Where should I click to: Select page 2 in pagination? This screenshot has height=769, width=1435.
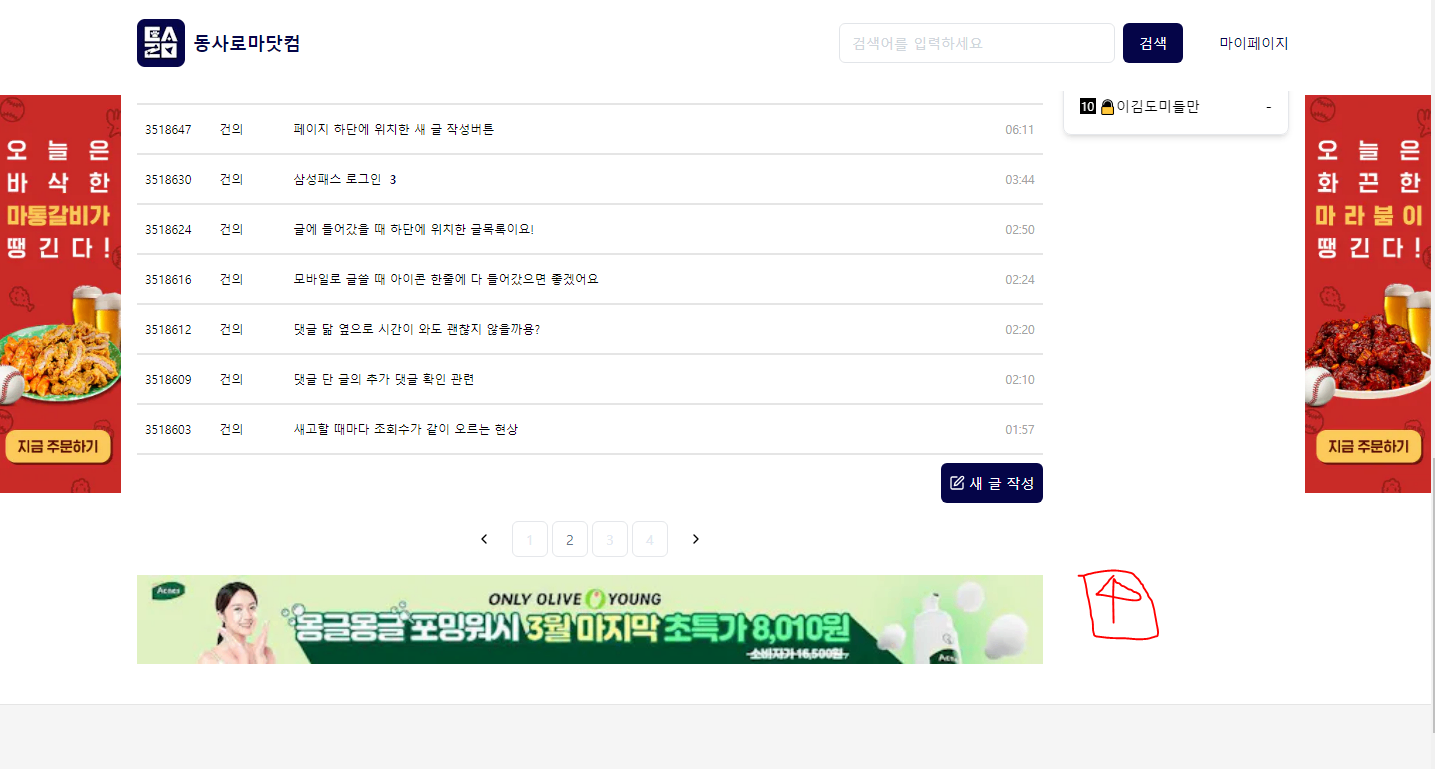coord(570,539)
